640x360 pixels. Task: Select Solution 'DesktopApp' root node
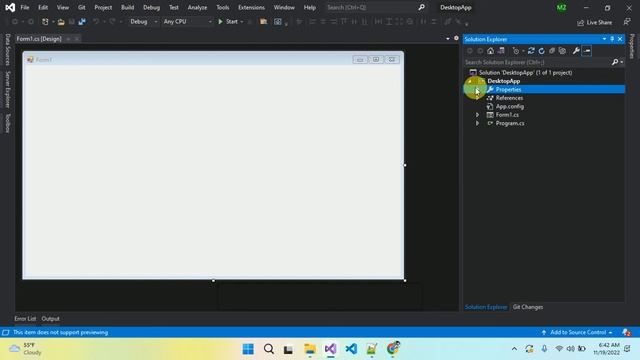coord(525,73)
